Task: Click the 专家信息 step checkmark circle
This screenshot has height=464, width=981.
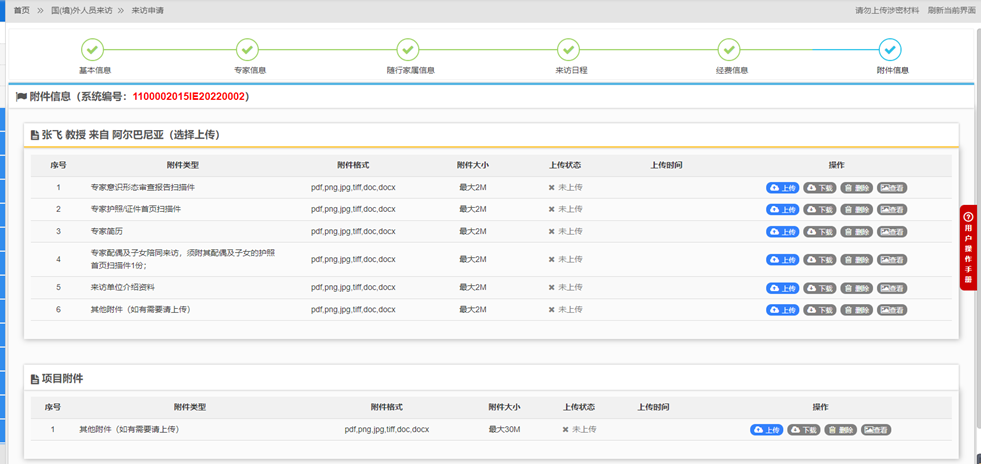Action: [x=247, y=49]
